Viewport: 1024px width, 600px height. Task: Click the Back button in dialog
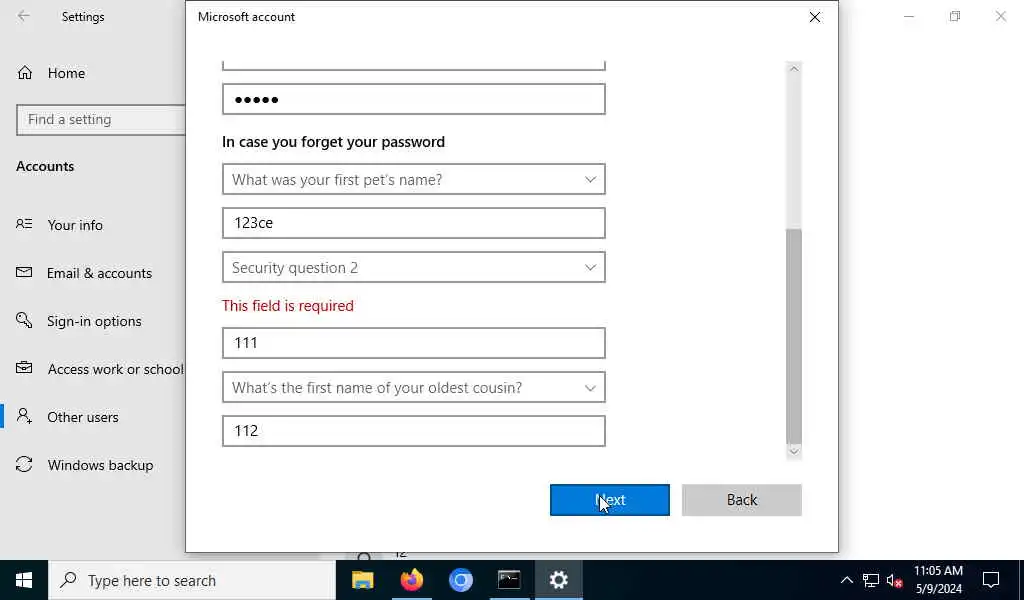741,499
